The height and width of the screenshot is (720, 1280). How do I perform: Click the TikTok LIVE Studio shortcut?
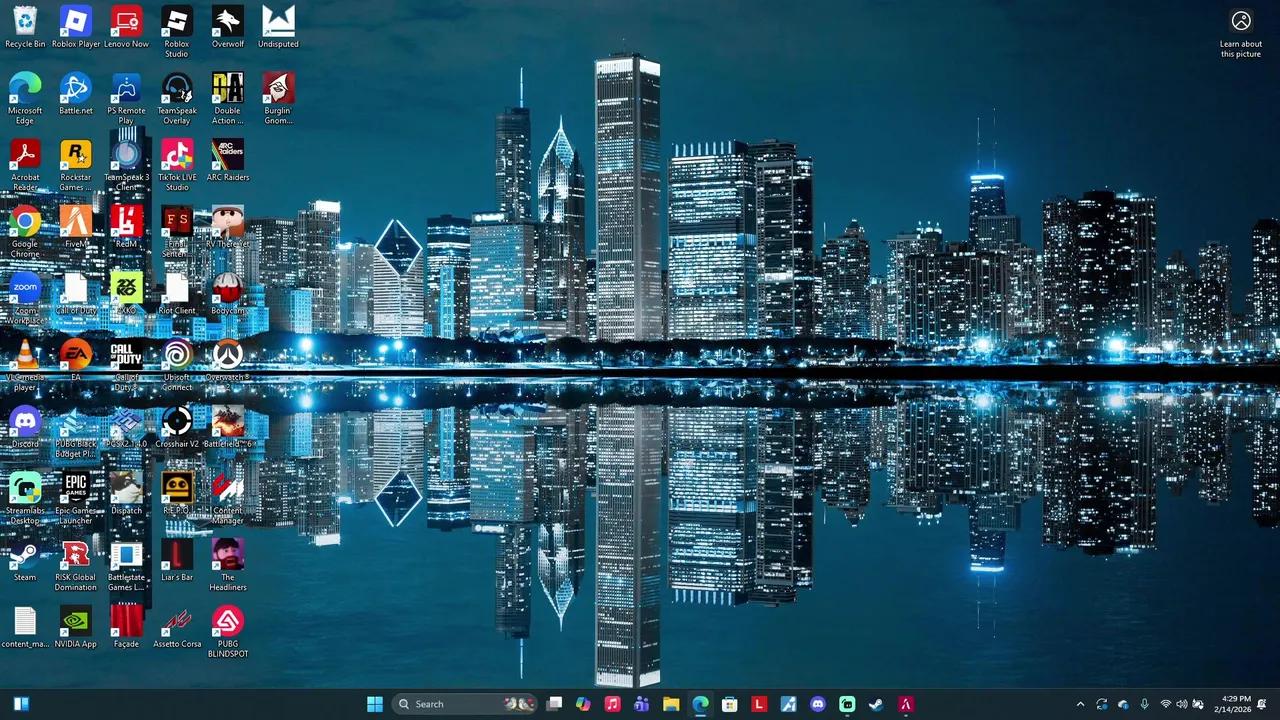177,166
